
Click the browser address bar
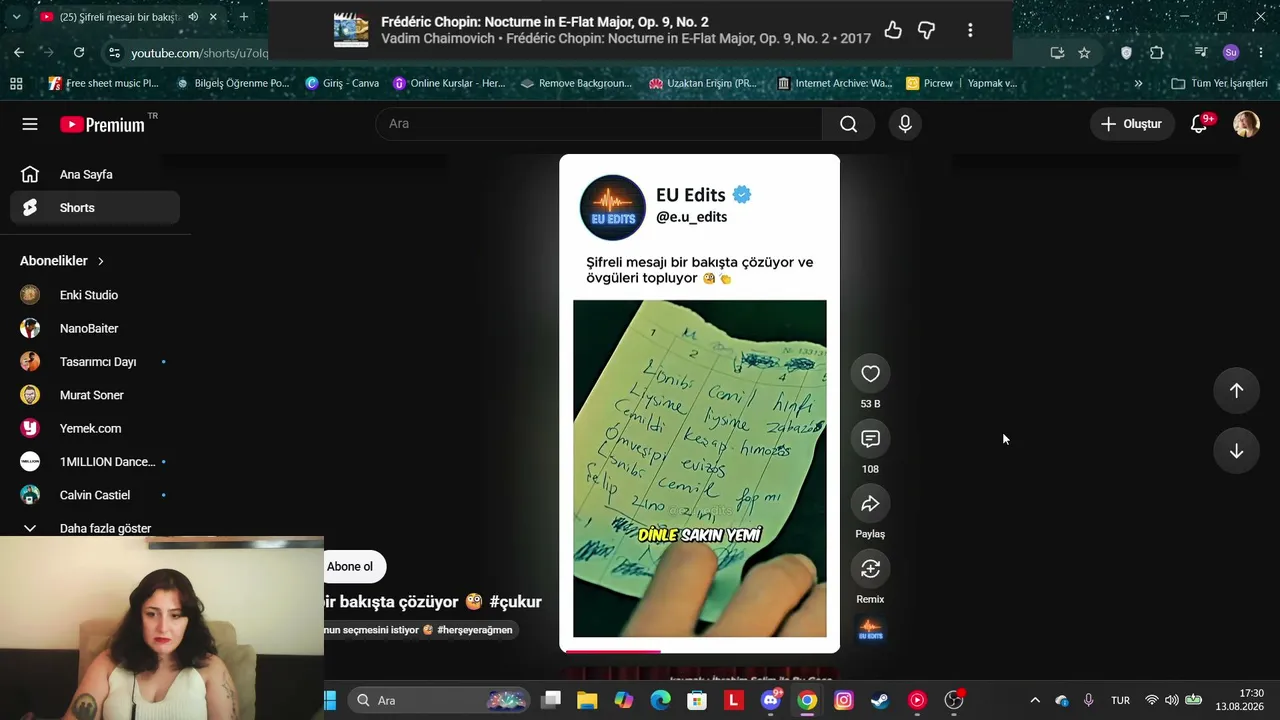(x=199, y=53)
